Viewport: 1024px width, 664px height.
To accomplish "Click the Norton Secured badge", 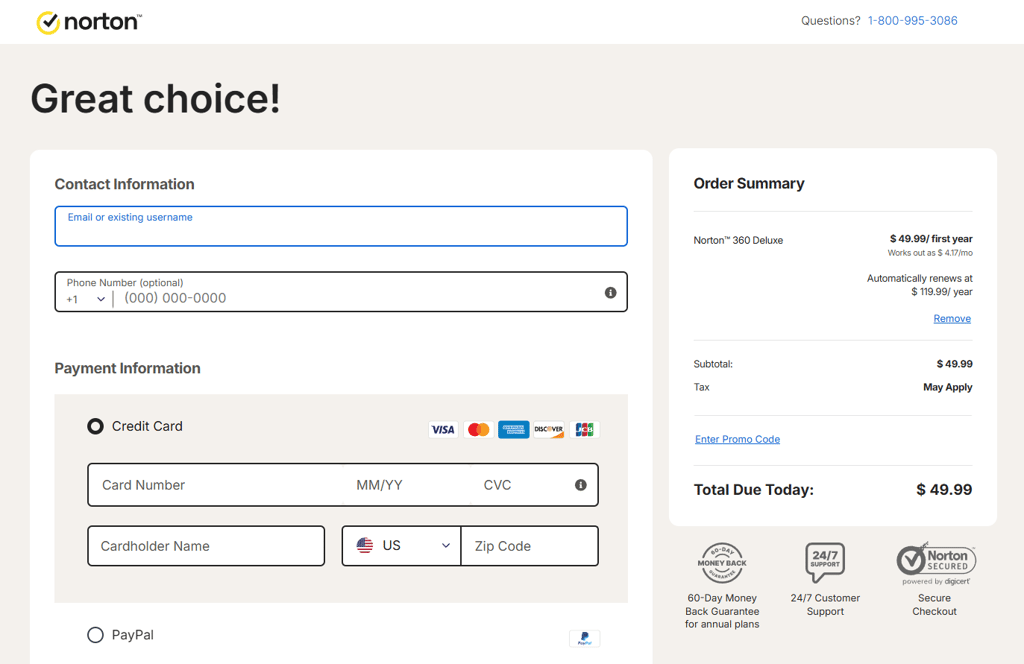I will click(935, 563).
